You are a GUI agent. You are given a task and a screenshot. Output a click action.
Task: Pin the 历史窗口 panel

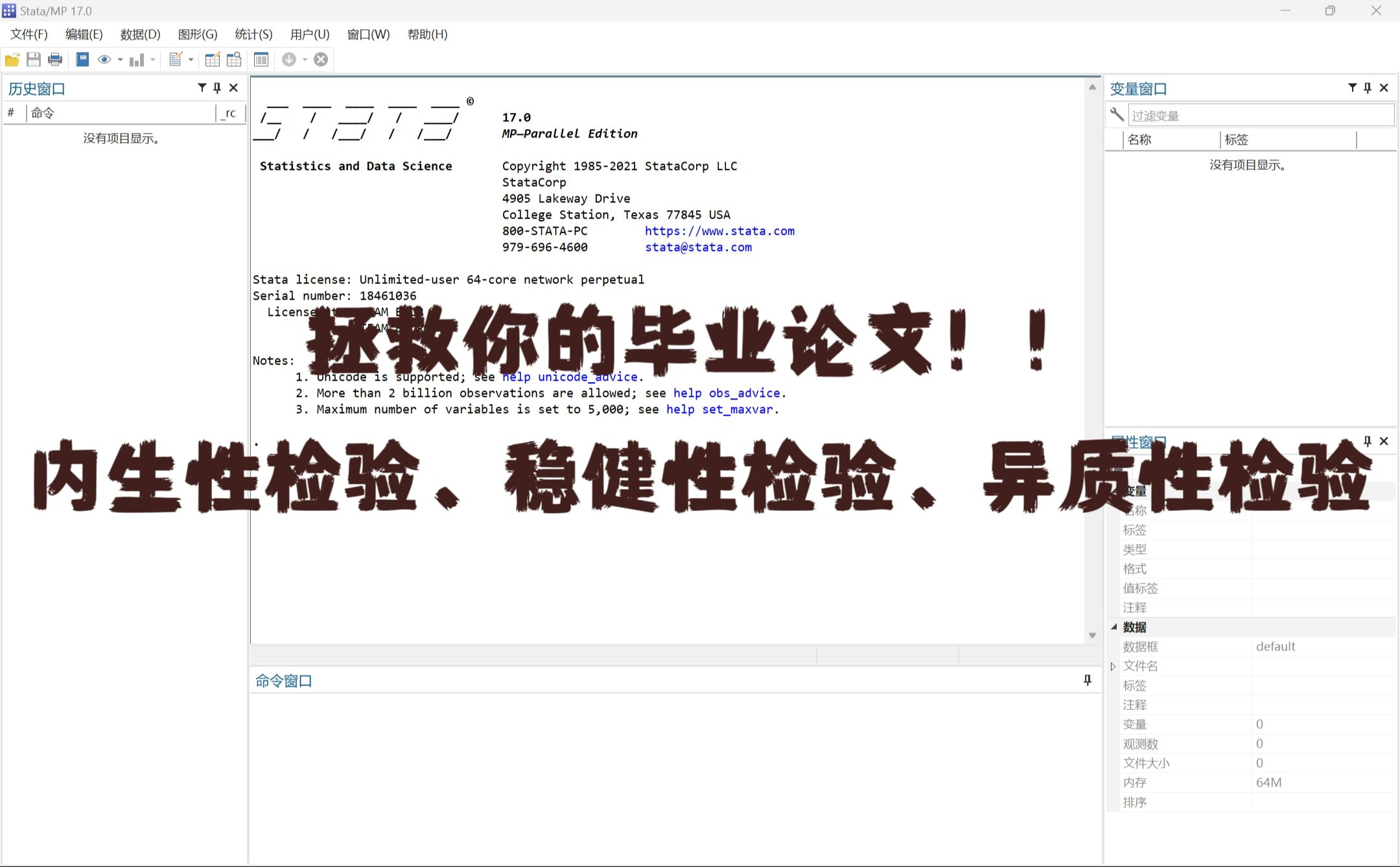(x=217, y=88)
